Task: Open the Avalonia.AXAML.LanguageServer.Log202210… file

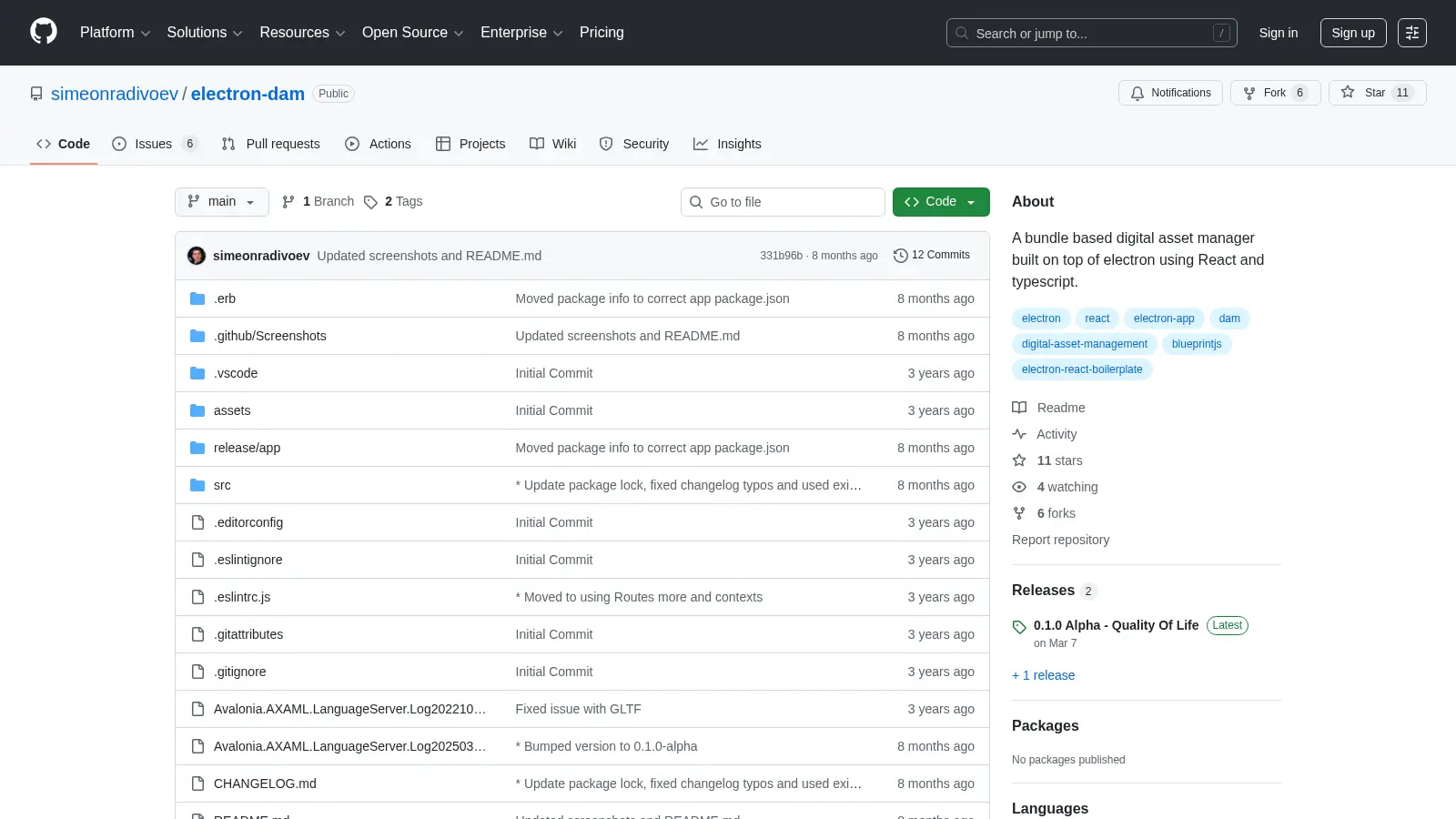Action: coord(350,709)
